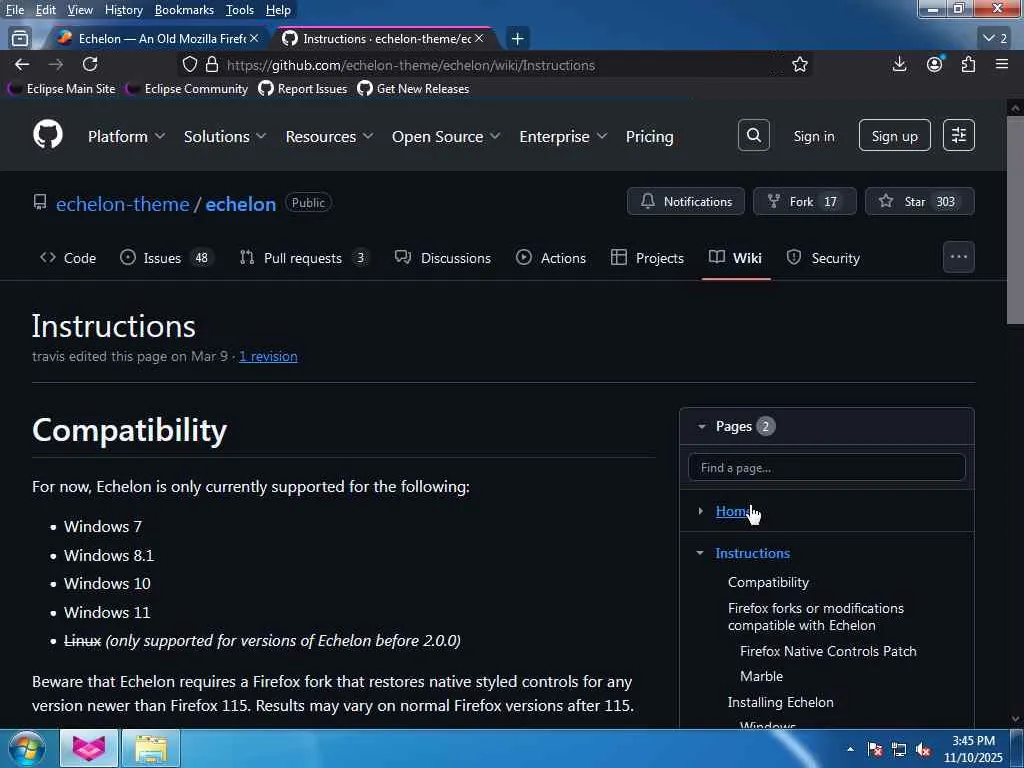Image resolution: width=1024 pixels, height=768 pixels.
Task: Open the Actions tab
Action: (x=551, y=258)
